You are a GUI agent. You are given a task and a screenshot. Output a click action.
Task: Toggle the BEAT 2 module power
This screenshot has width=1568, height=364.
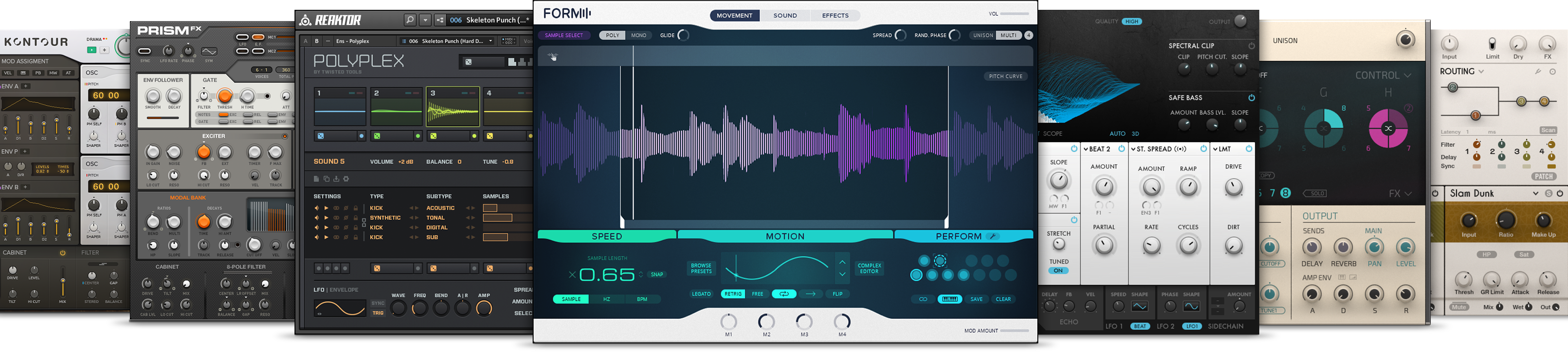coord(1121,149)
